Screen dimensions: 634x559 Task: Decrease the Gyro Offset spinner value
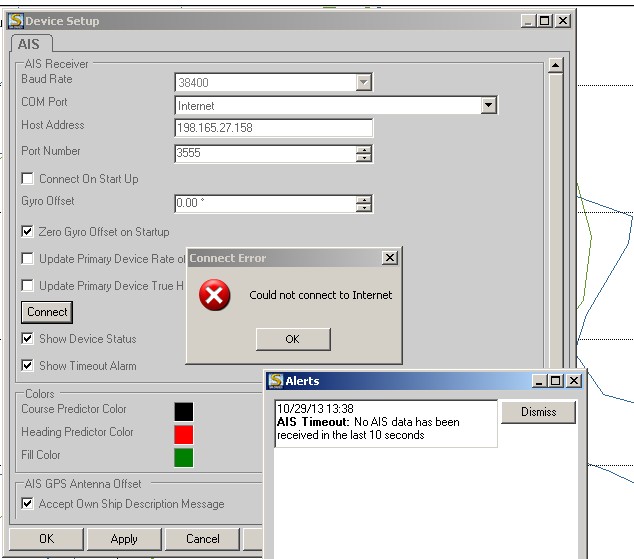click(364, 208)
